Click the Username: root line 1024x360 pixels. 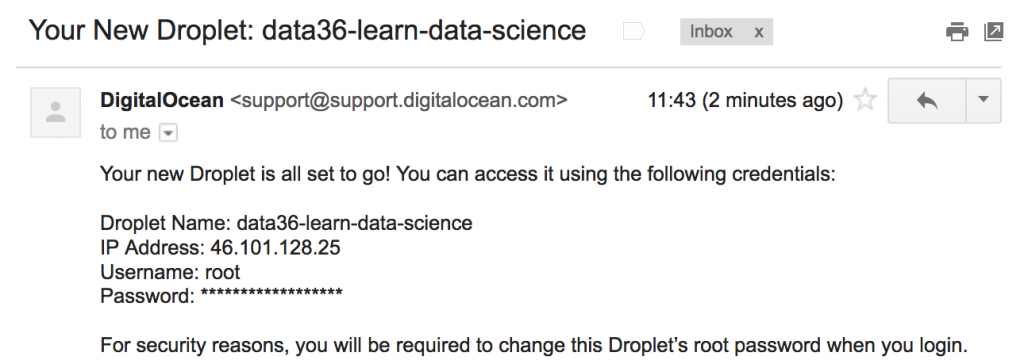[170, 272]
